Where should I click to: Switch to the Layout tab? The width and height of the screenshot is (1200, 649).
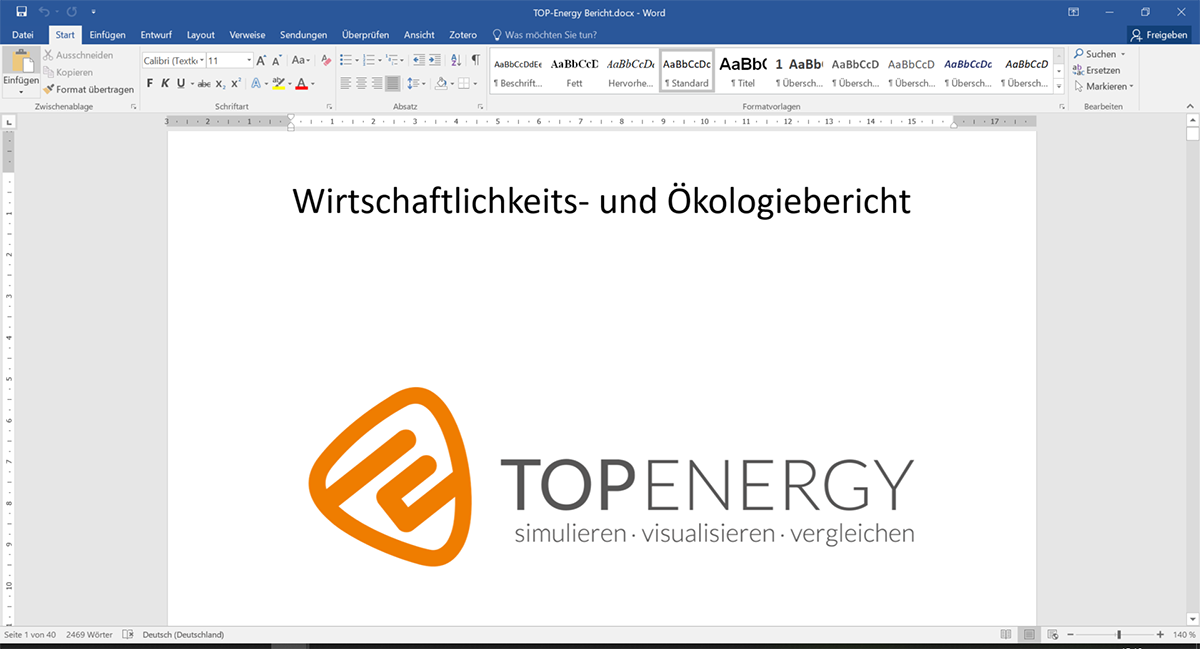[x=201, y=35]
